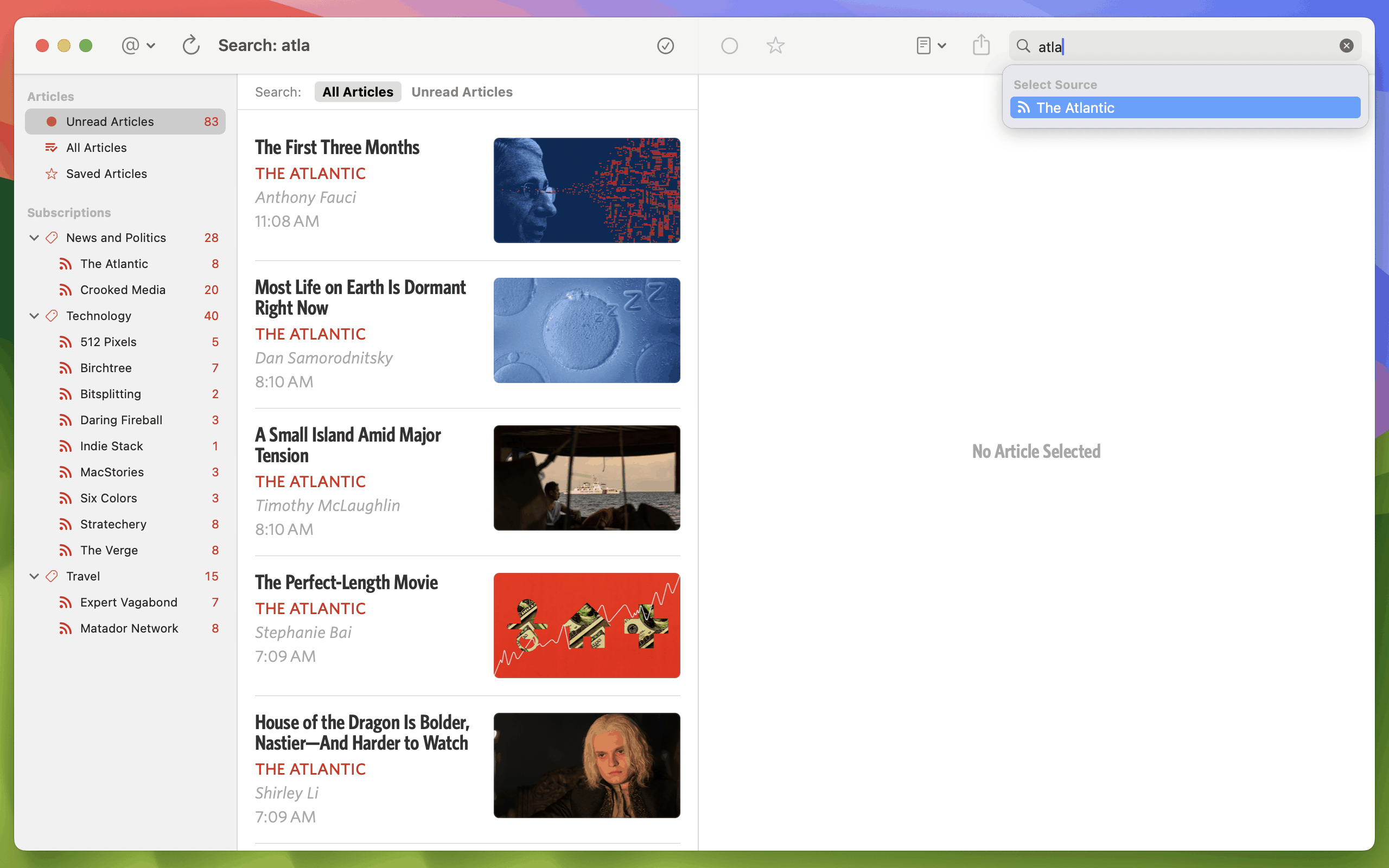This screenshot has width=1389, height=868.
Task: Select Unread Articles in sidebar
Action: [x=125, y=121]
